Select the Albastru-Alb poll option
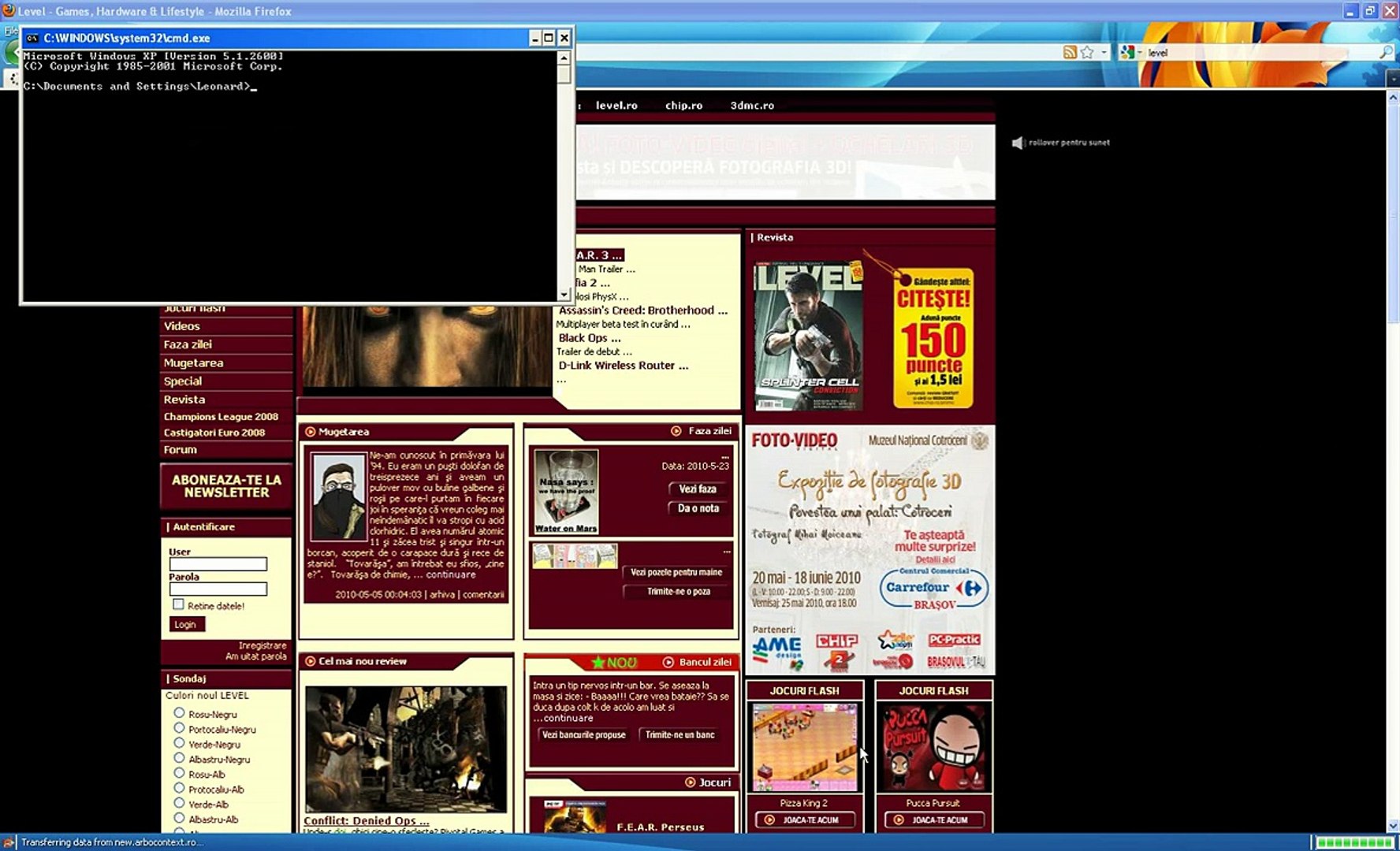The width and height of the screenshot is (1400, 851). pos(179,818)
